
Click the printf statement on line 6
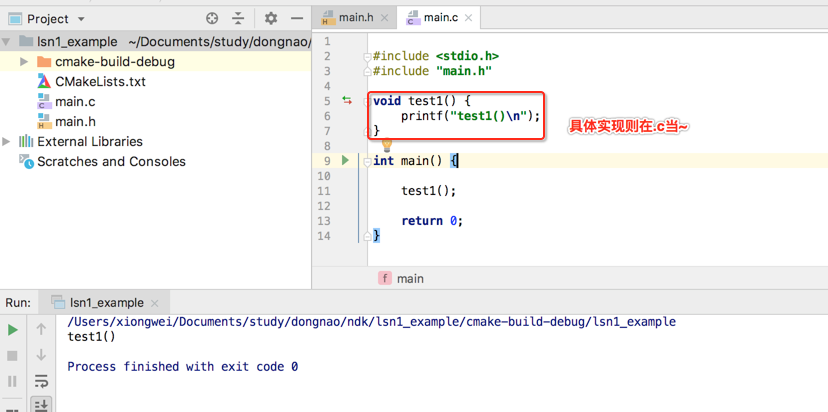471,116
